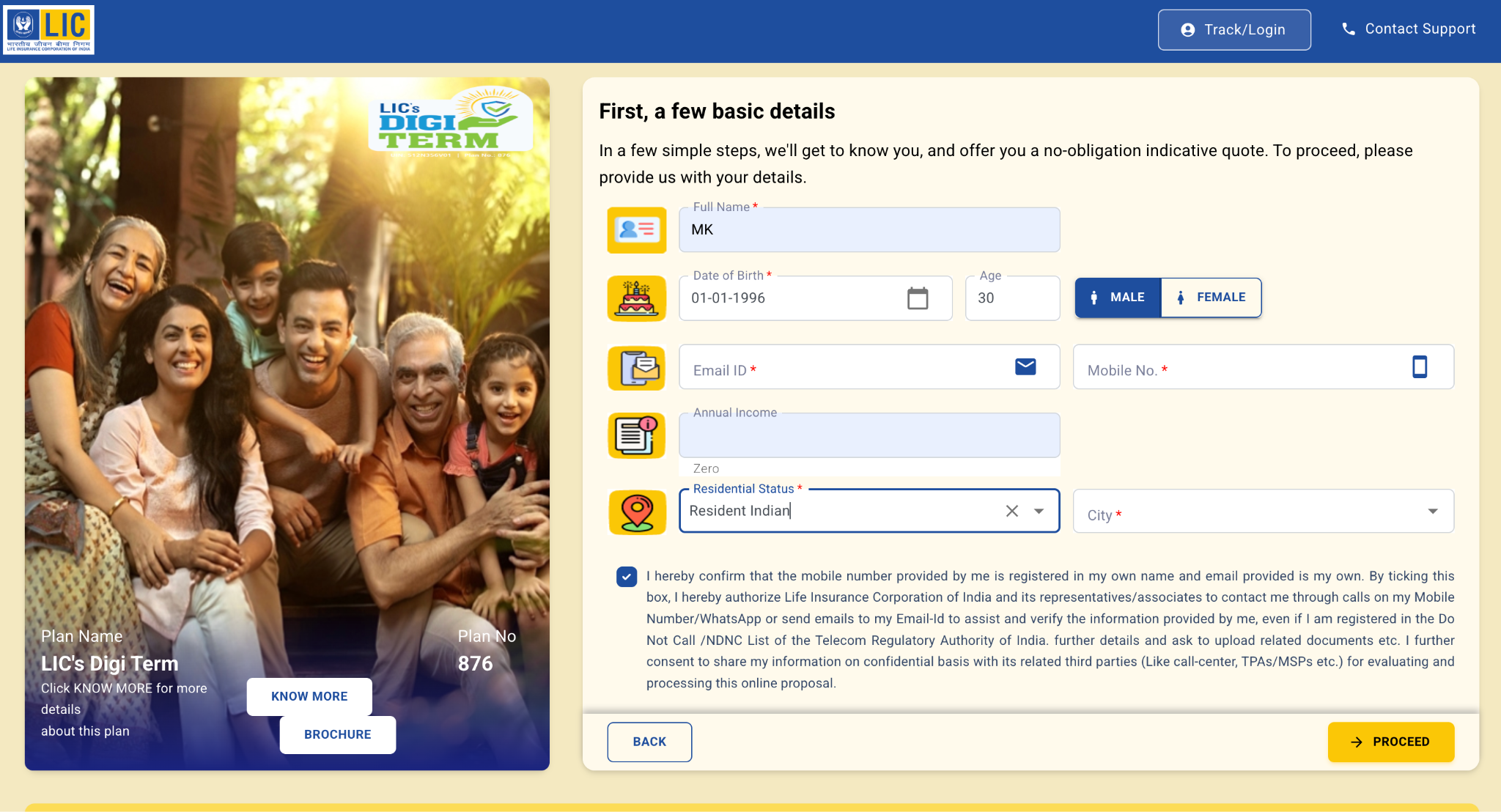Click inside the Annual Income field
Screen dimensions: 1501x812
868,435
